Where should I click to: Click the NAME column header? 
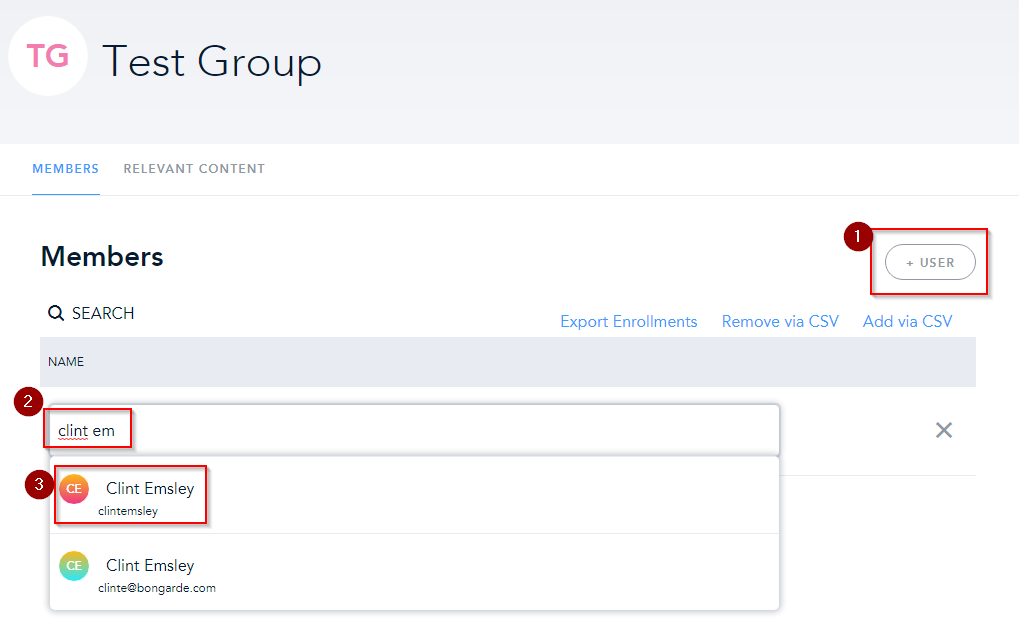coord(66,362)
